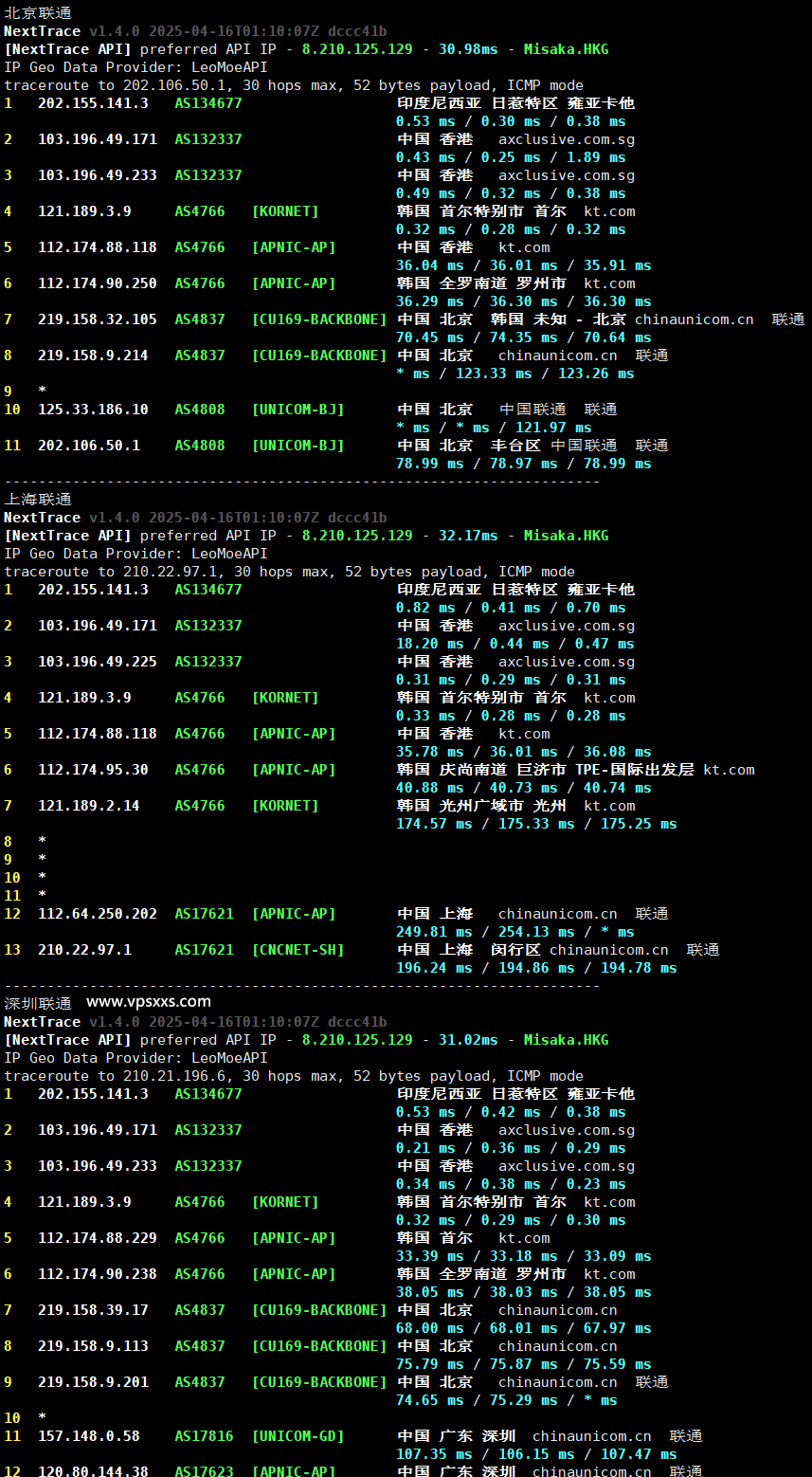Click the AS17623 number

(204, 1471)
